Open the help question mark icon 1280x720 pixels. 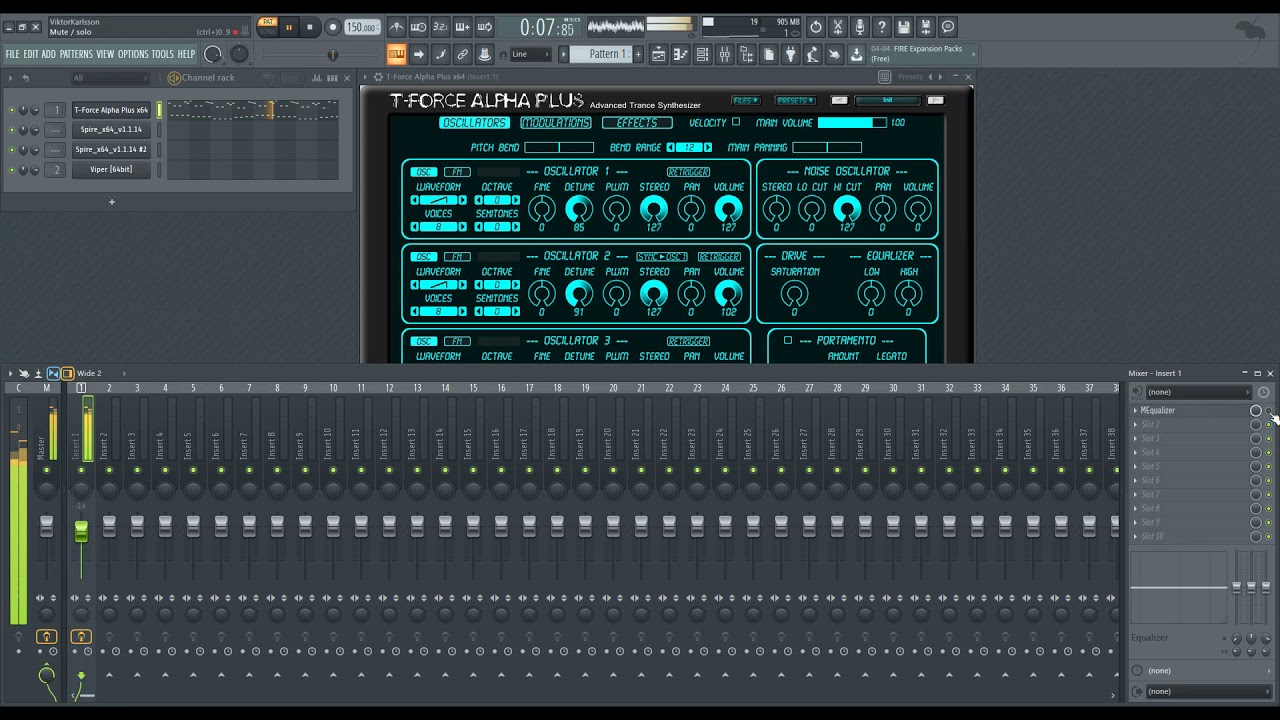pos(882,27)
